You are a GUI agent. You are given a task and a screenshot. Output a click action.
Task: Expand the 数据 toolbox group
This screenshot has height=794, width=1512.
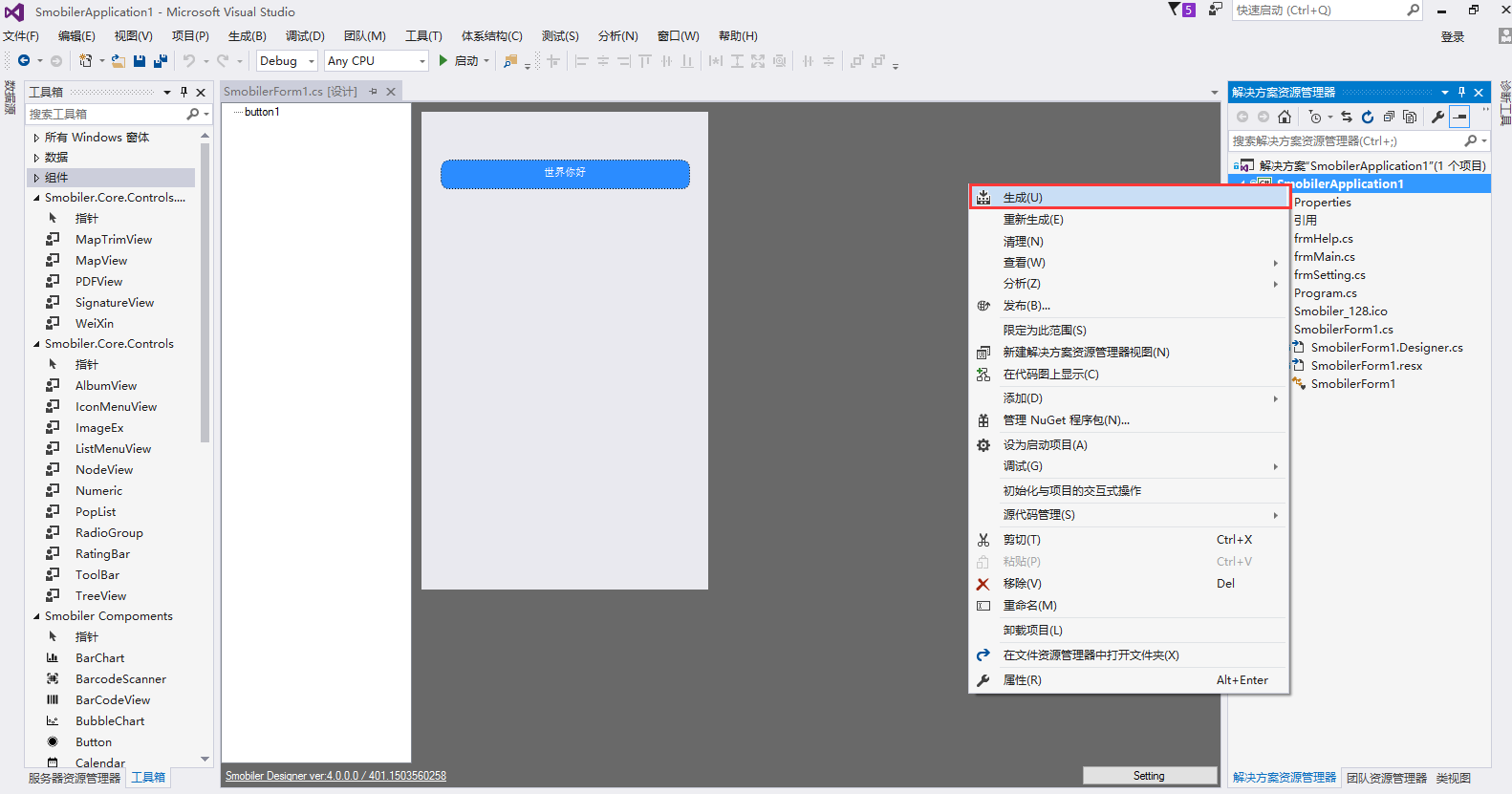pyautogui.click(x=36, y=158)
